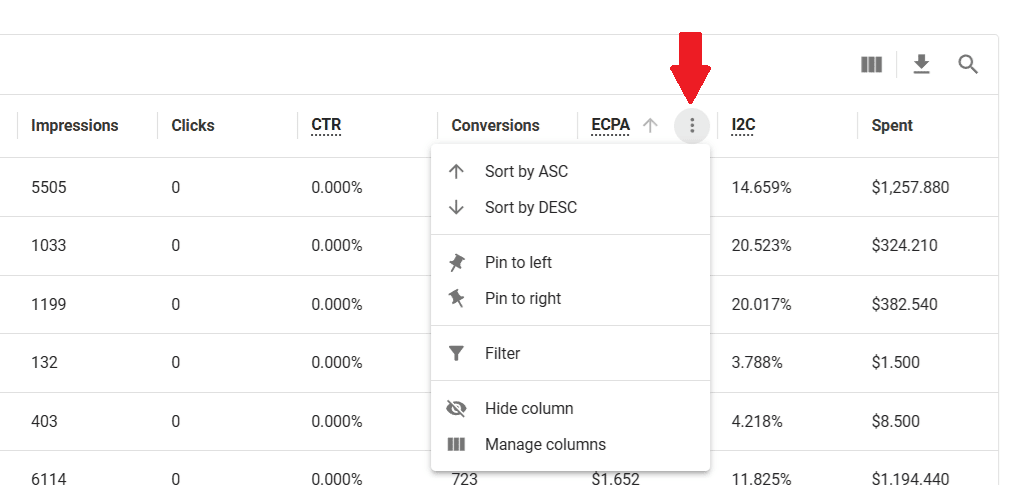
Task: Open the table search icon
Action: (967, 65)
